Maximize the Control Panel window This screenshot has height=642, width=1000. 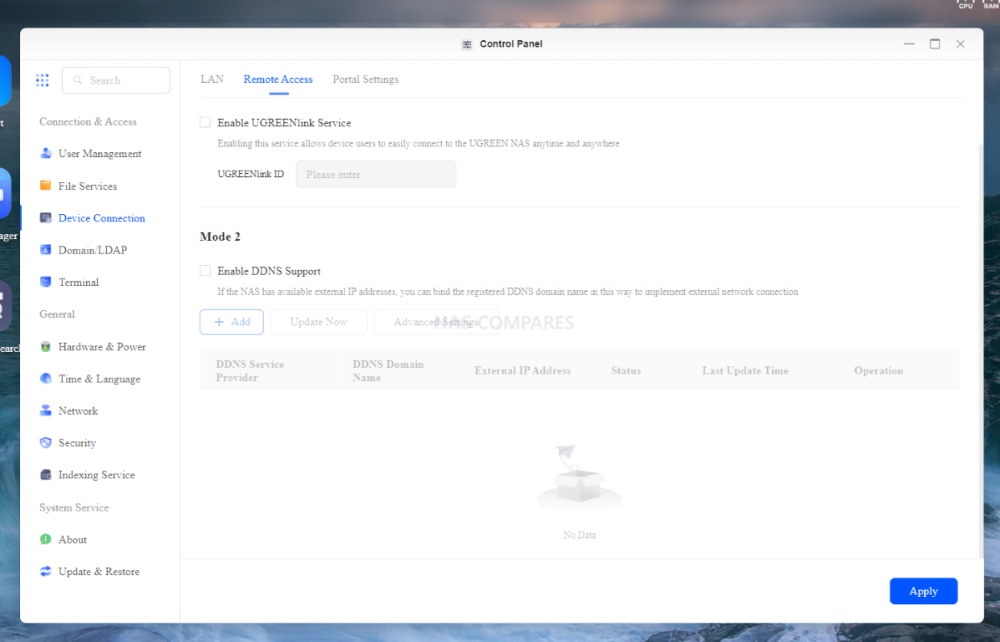(x=935, y=44)
